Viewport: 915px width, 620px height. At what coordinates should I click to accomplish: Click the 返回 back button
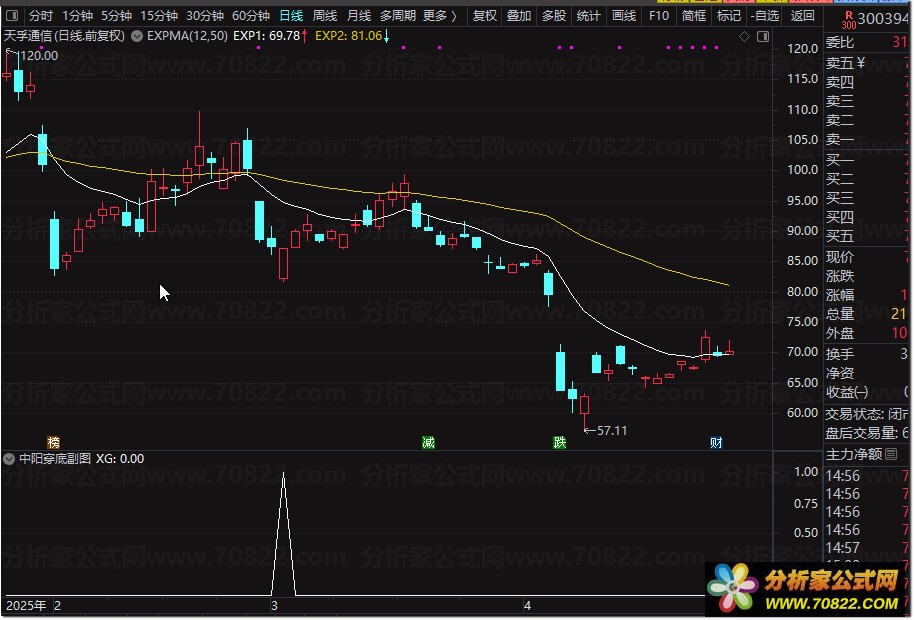[x=802, y=16]
